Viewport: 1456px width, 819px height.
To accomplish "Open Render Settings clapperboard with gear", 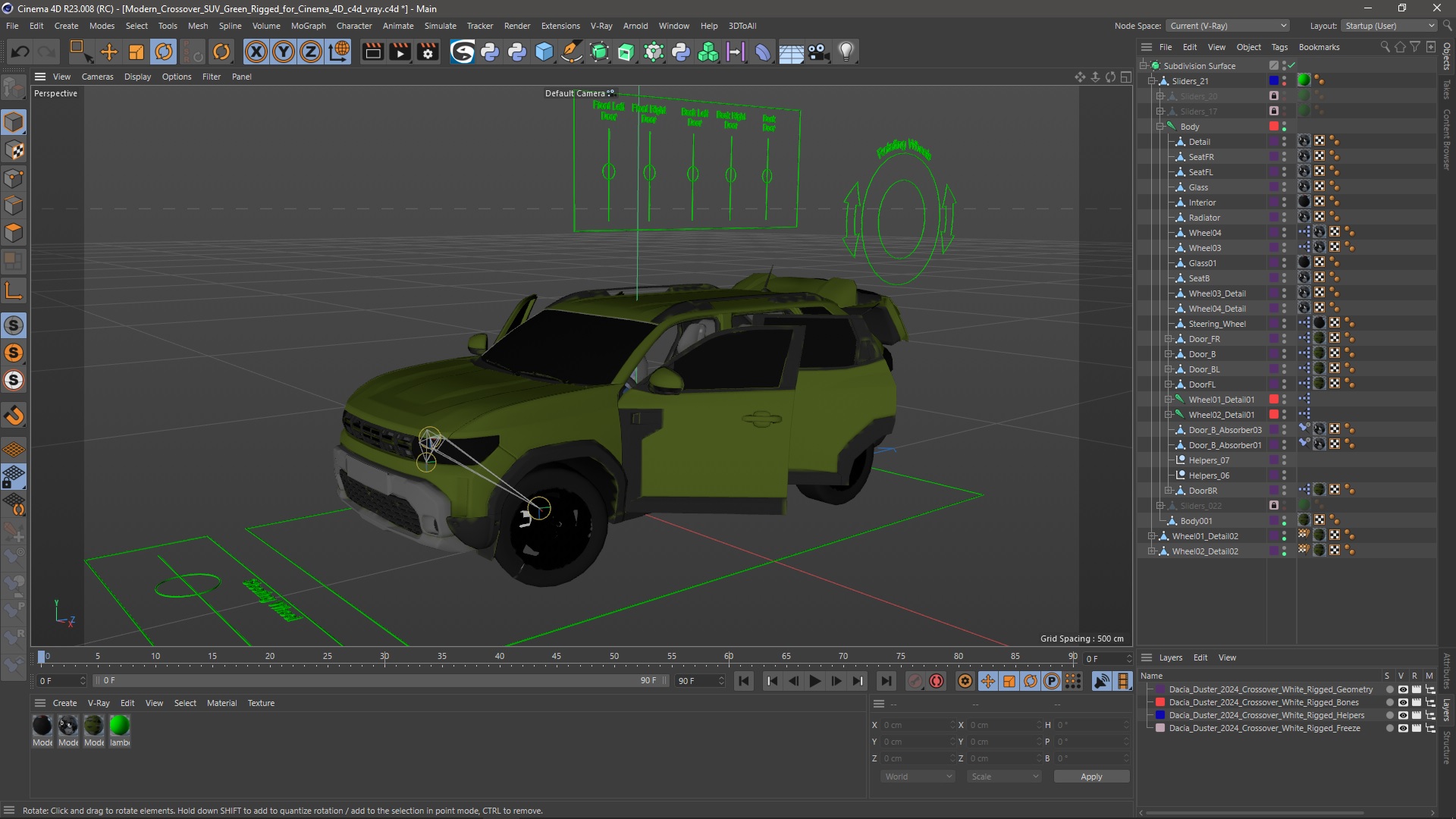I will tap(428, 52).
